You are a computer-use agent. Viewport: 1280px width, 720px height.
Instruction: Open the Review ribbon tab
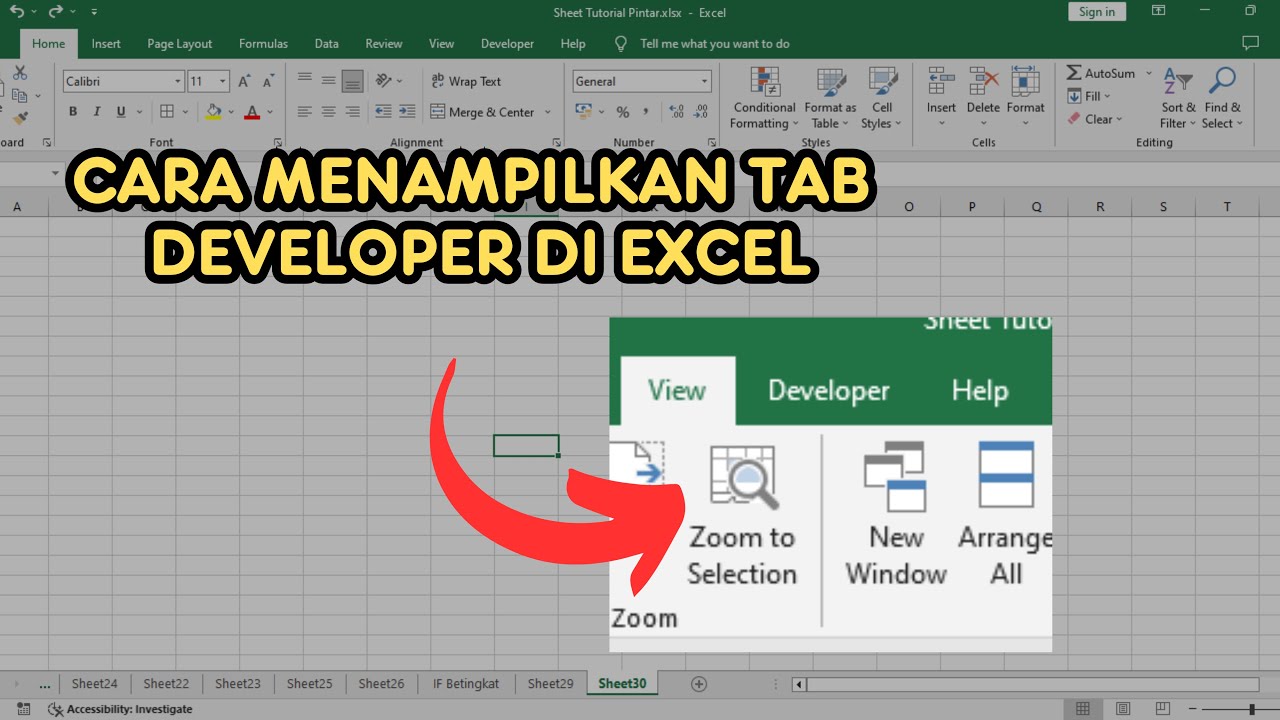coord(384,44)
